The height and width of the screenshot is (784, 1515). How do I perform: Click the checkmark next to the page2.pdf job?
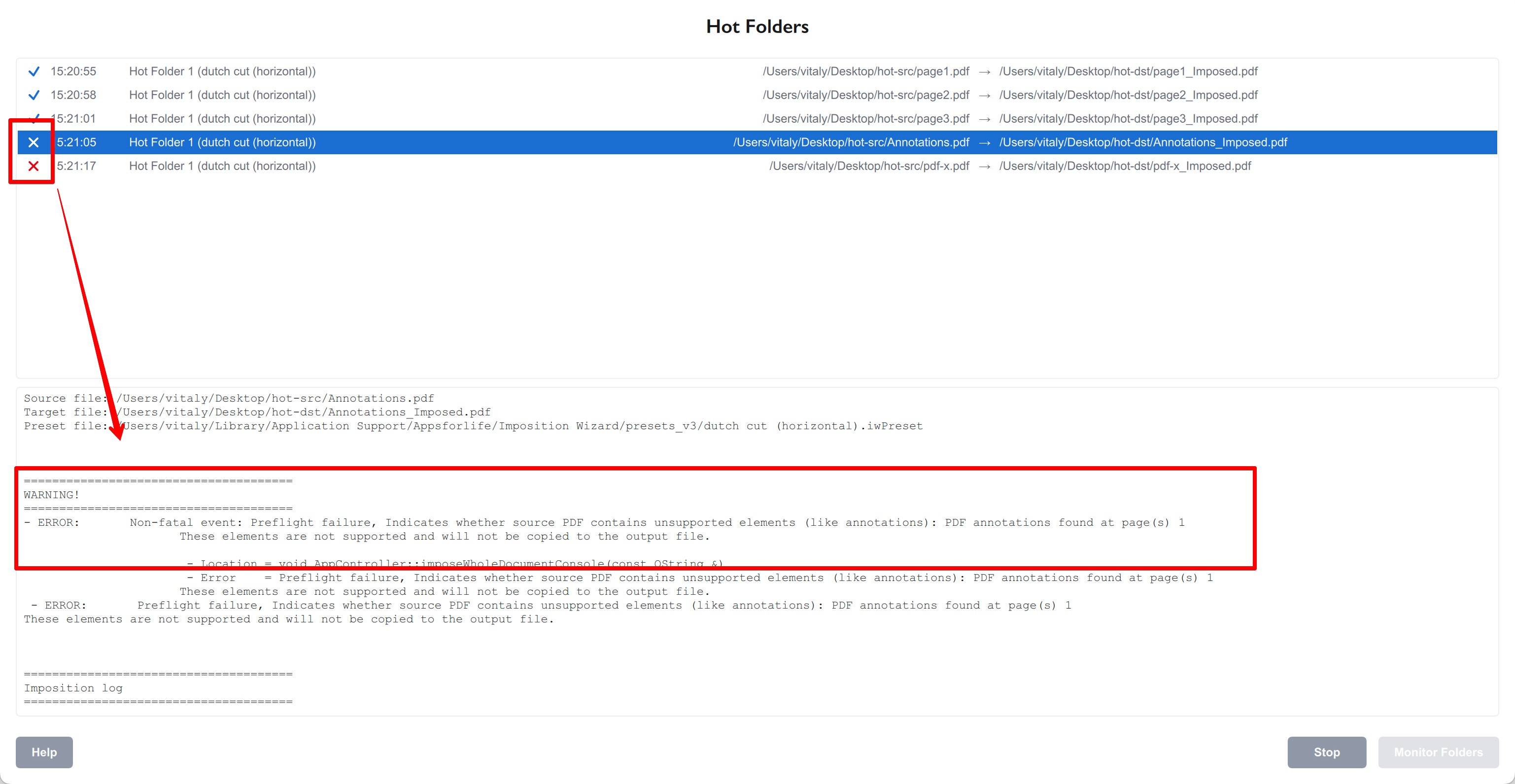[x=34, y=94]
